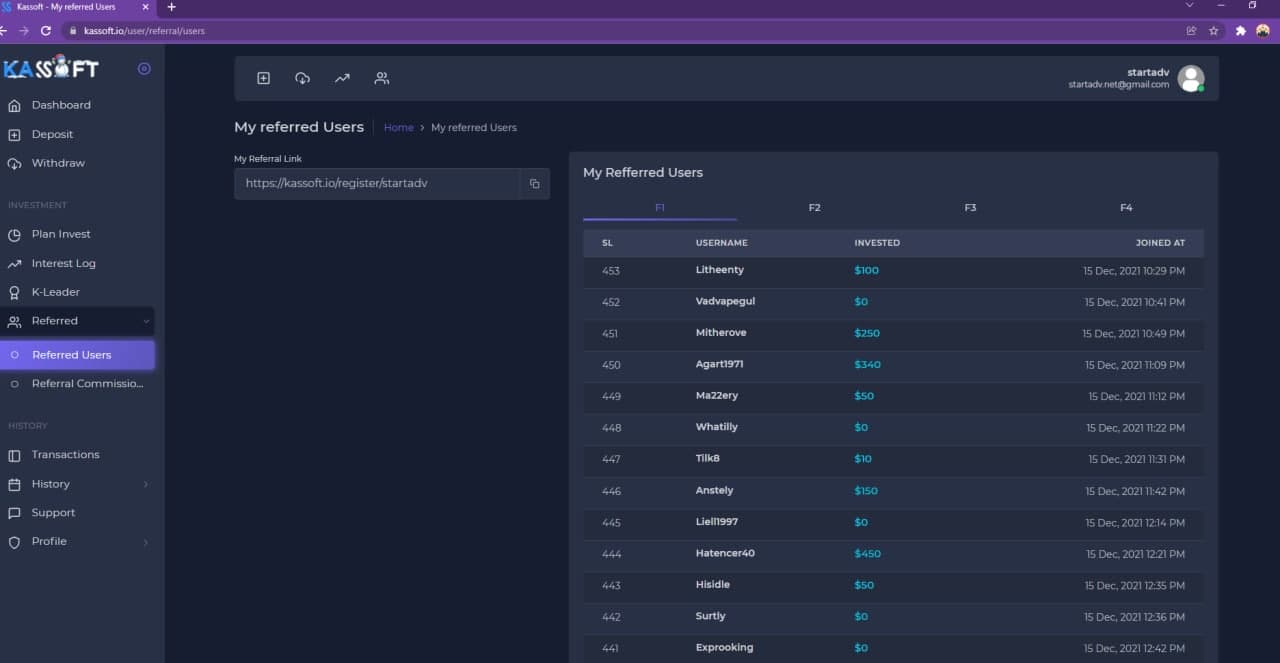Switch to the F2 referral tab
Screen dimensions: 1280x663
(814, 208)
